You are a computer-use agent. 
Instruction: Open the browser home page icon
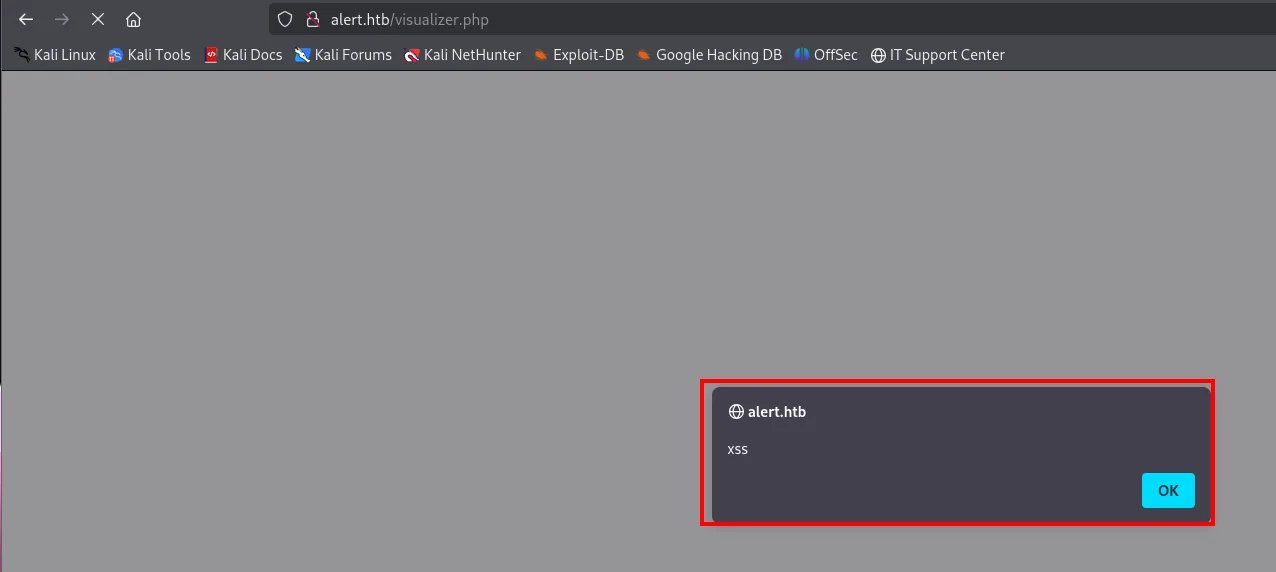(x=133, y=19)
